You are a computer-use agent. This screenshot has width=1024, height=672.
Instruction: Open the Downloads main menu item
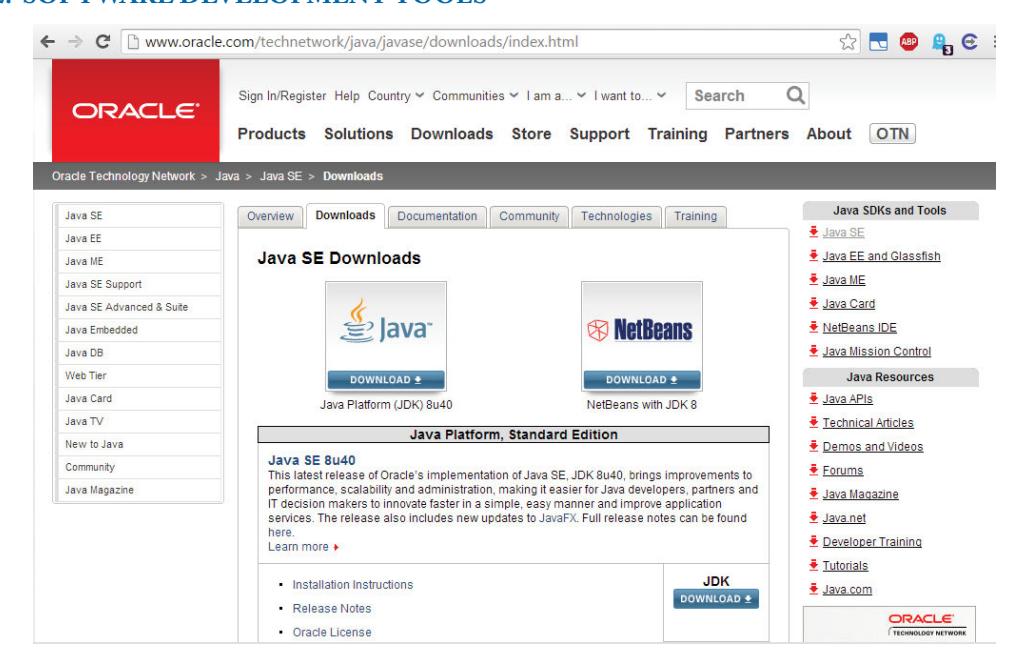point(452,134)
